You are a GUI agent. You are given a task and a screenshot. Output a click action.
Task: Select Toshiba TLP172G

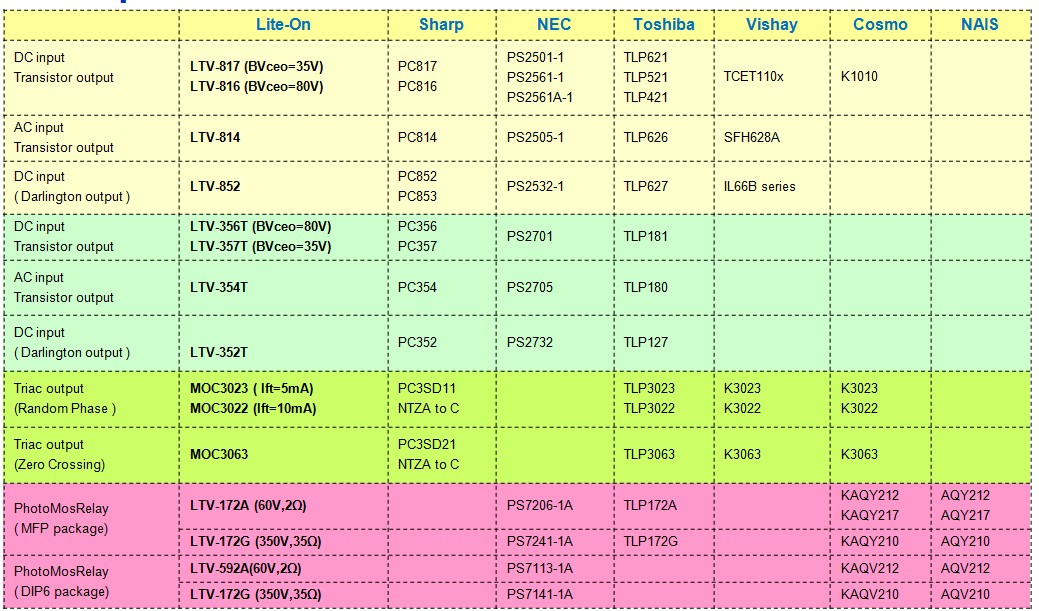click(x=651, y=541)
